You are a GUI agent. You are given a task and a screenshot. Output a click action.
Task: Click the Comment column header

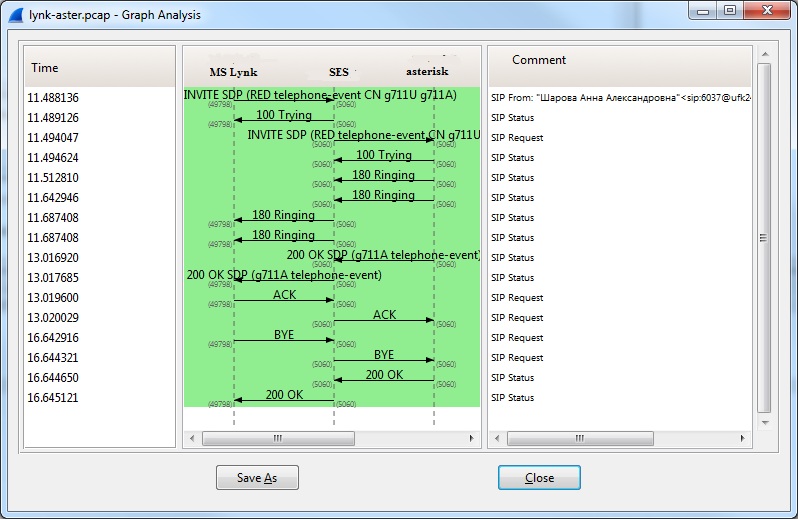tap(619, 66)
